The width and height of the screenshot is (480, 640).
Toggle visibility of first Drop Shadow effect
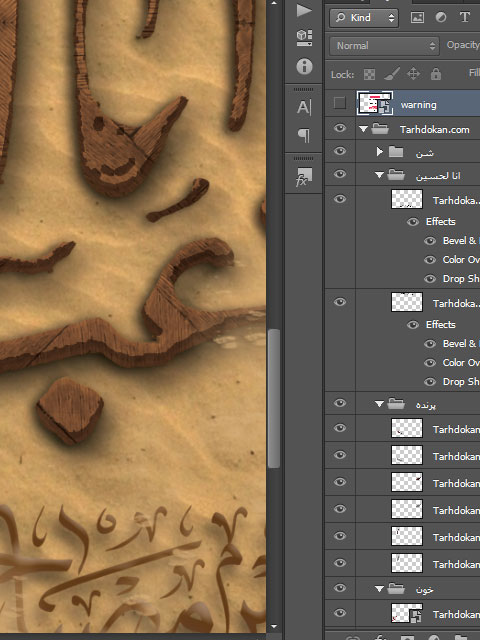(x=430, y=279)
